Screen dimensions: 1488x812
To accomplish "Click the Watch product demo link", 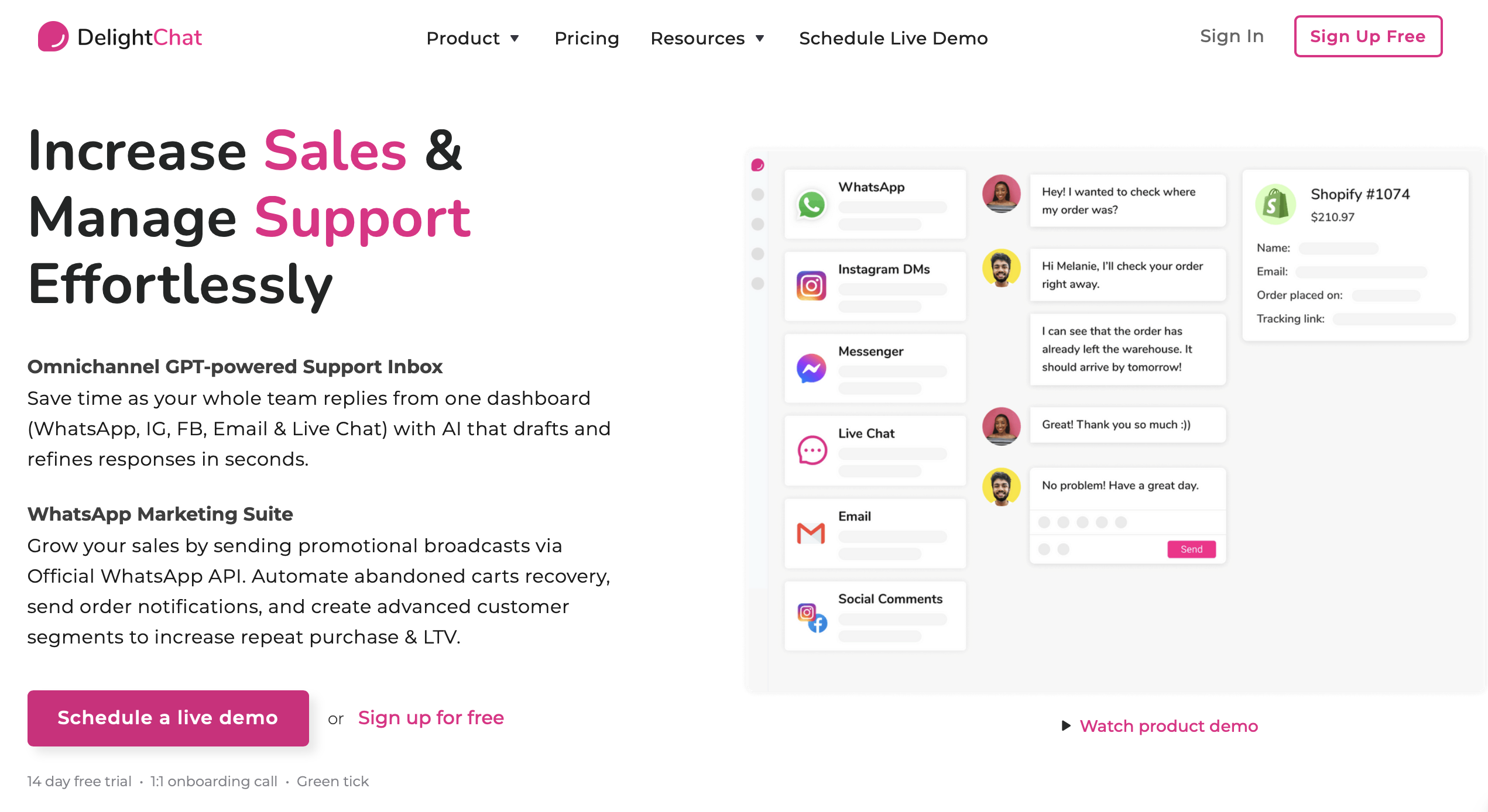I will coord(1168,726).
